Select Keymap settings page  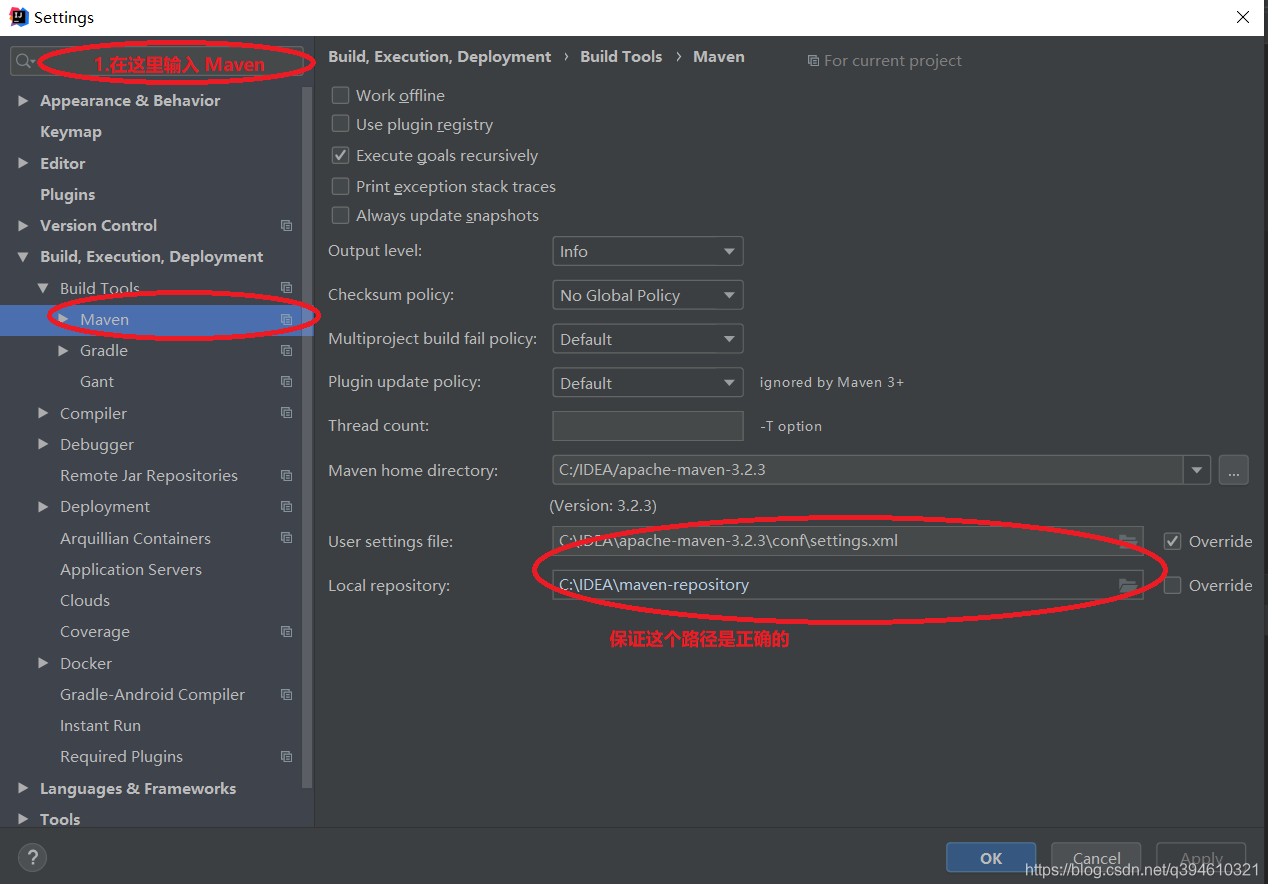click(70, 132)
